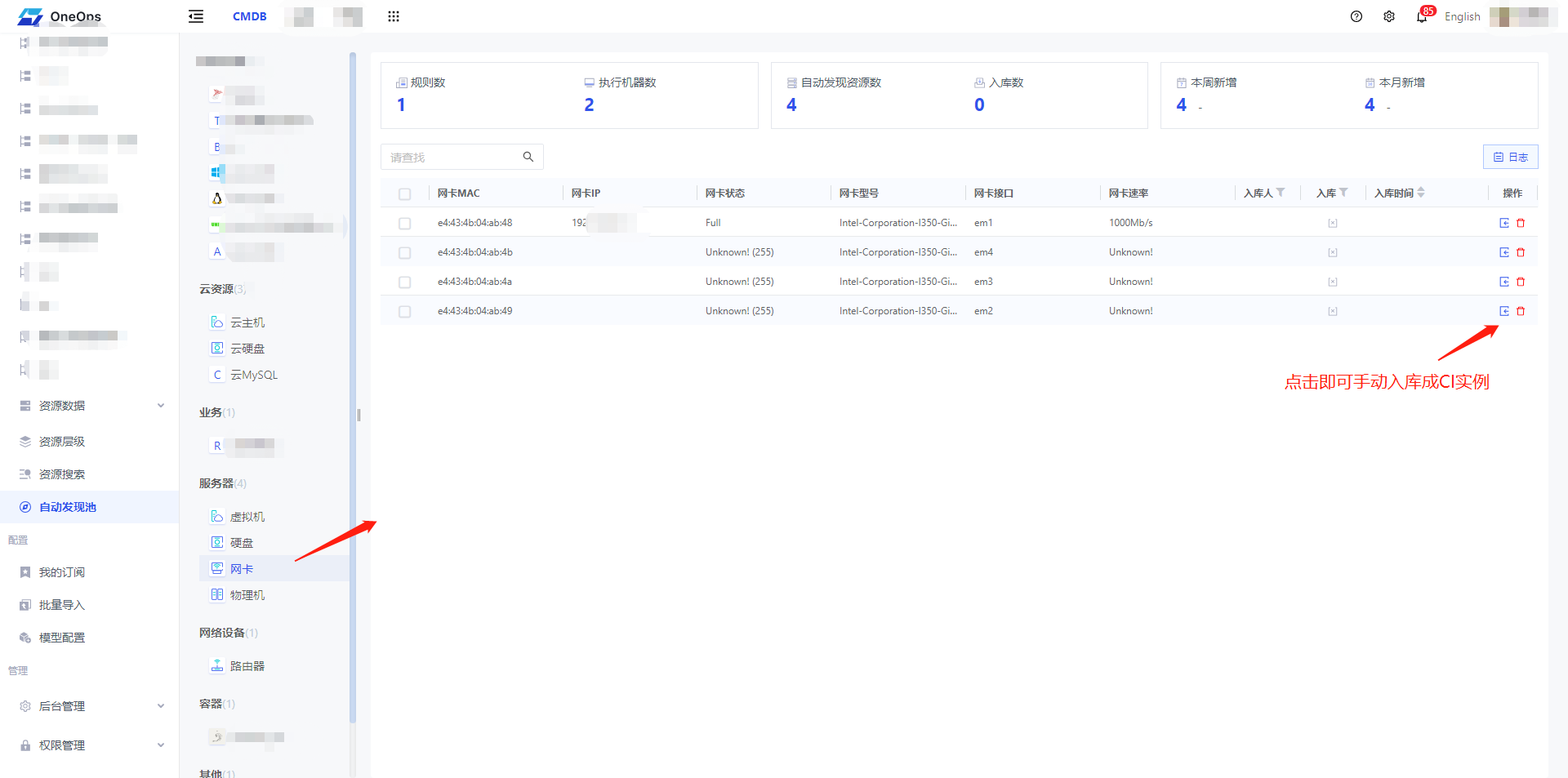Check the e4:43:4b:04:ab:49 row
This screenshot has width=1568, height=778.
point(405,311)
